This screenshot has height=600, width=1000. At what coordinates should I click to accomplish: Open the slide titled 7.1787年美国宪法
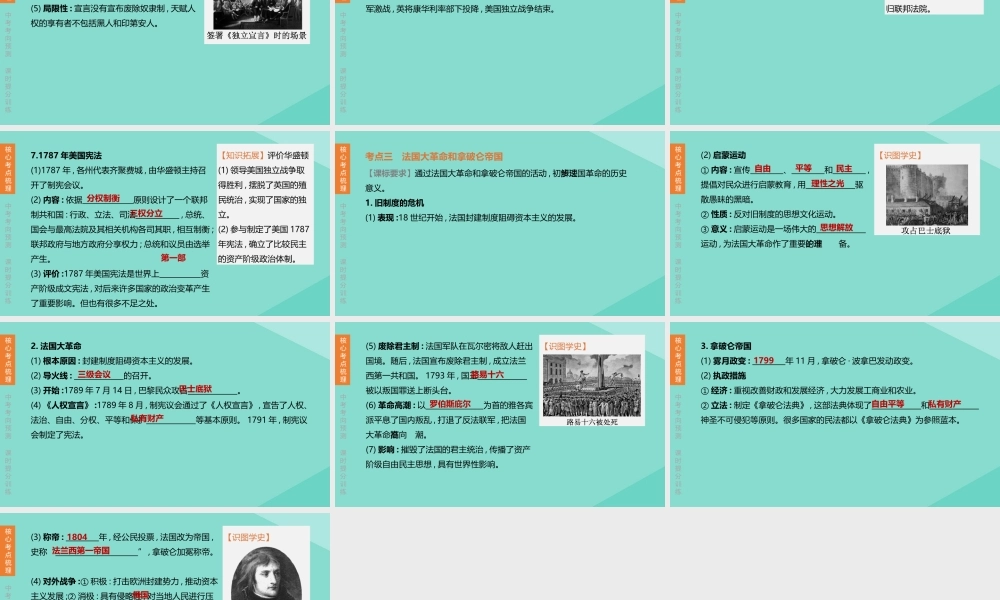(165, 223)
